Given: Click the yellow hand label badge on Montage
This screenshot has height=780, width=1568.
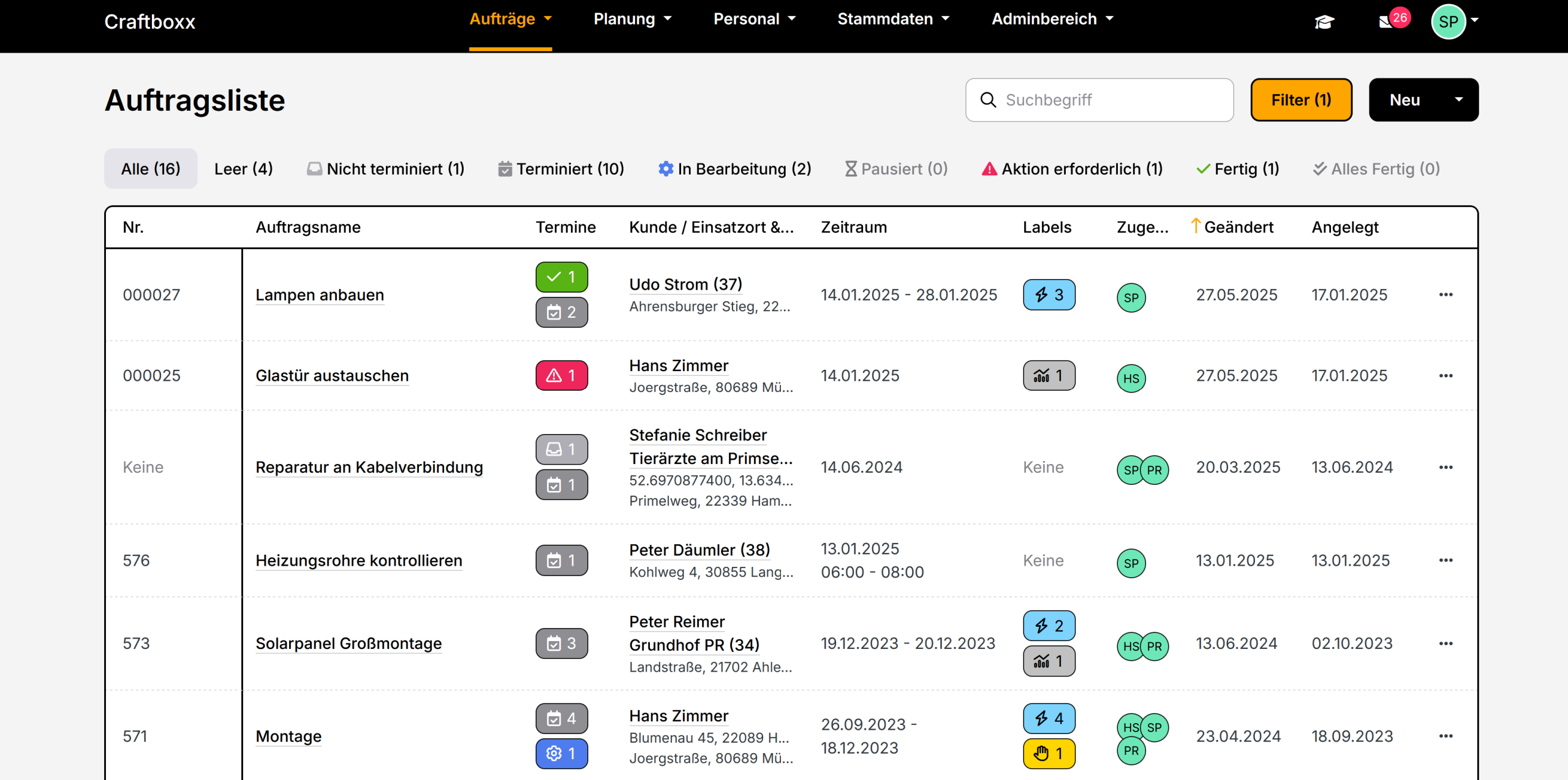Looking at the screenshot, I should [x=1049, y=754].
